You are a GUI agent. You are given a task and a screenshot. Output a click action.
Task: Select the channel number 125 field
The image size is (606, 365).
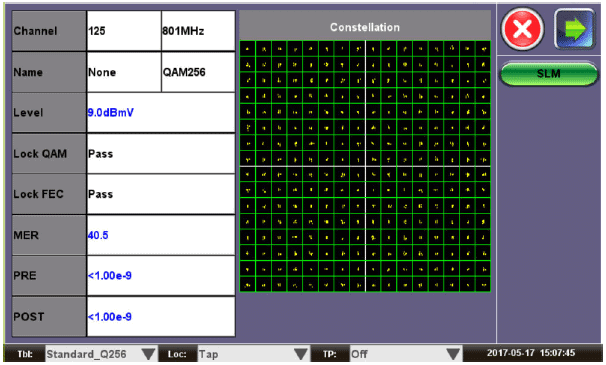[x=124, y=31]
